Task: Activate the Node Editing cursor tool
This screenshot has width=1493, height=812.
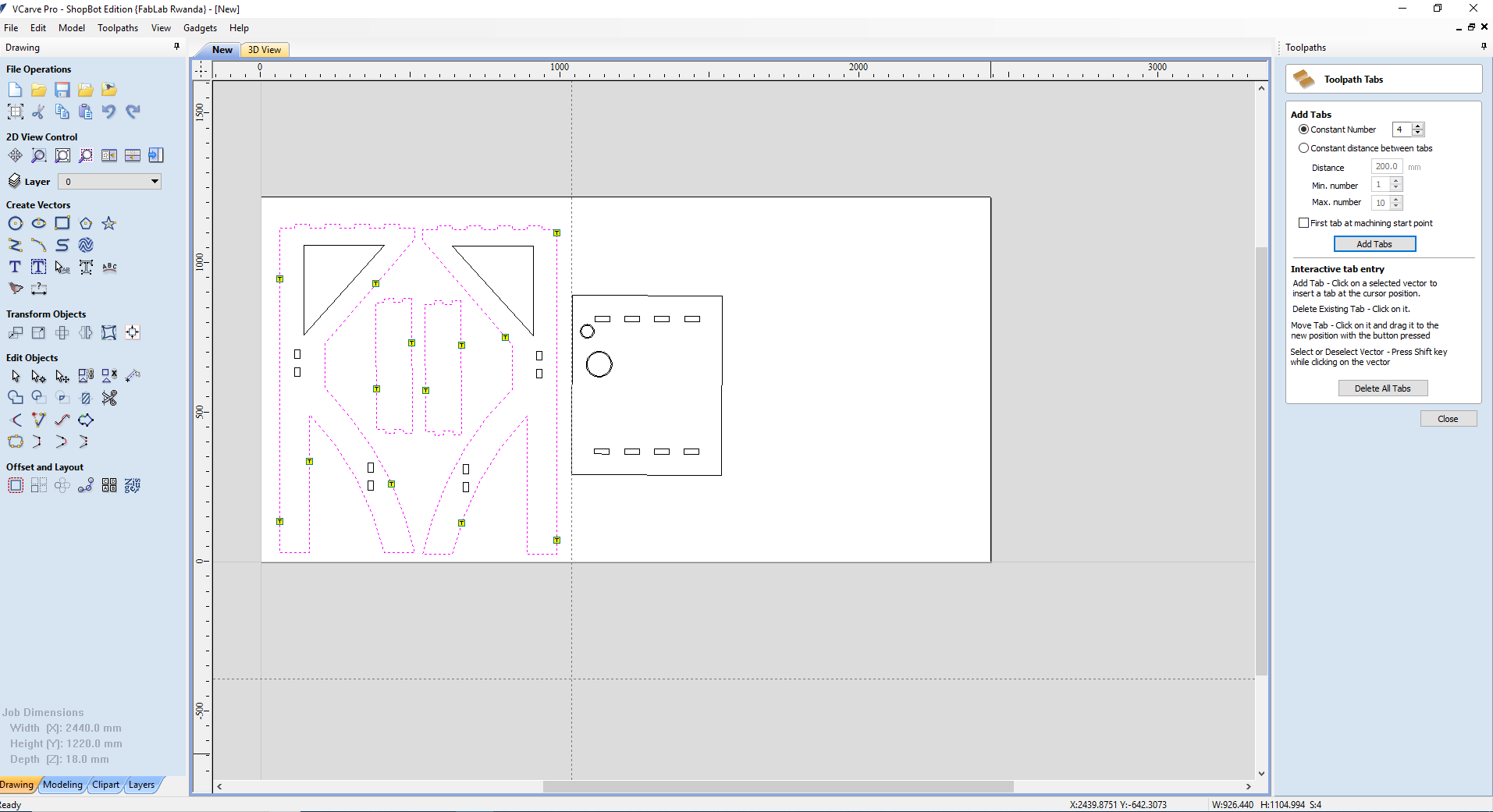Action: point(38,376)
